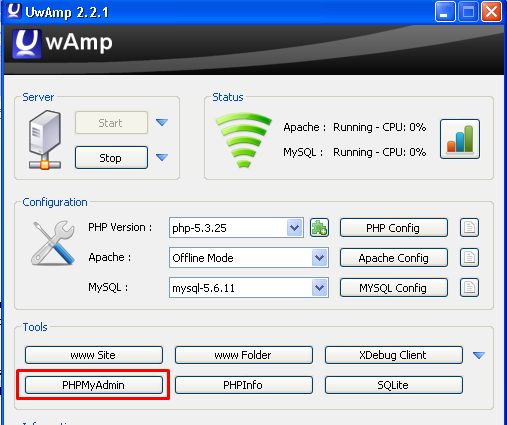The image size is (507, 425).
Task: Open the CPU statistics chart icon
Action: [x=460, y=139]
